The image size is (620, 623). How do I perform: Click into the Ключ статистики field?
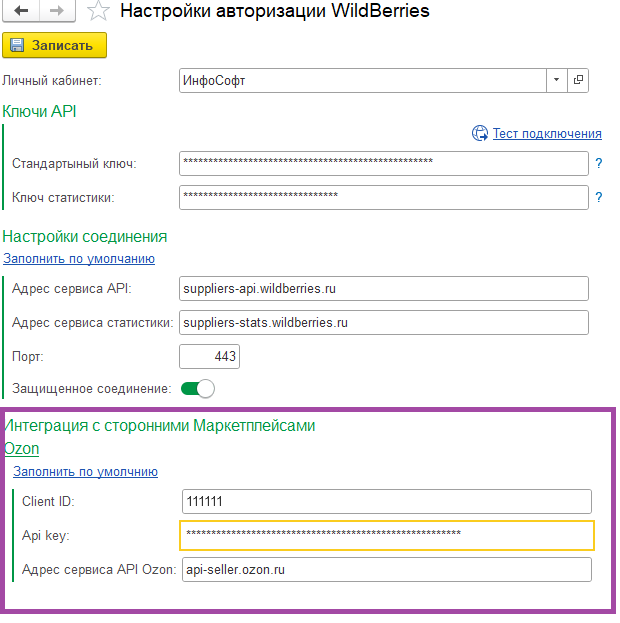point(384,197)
